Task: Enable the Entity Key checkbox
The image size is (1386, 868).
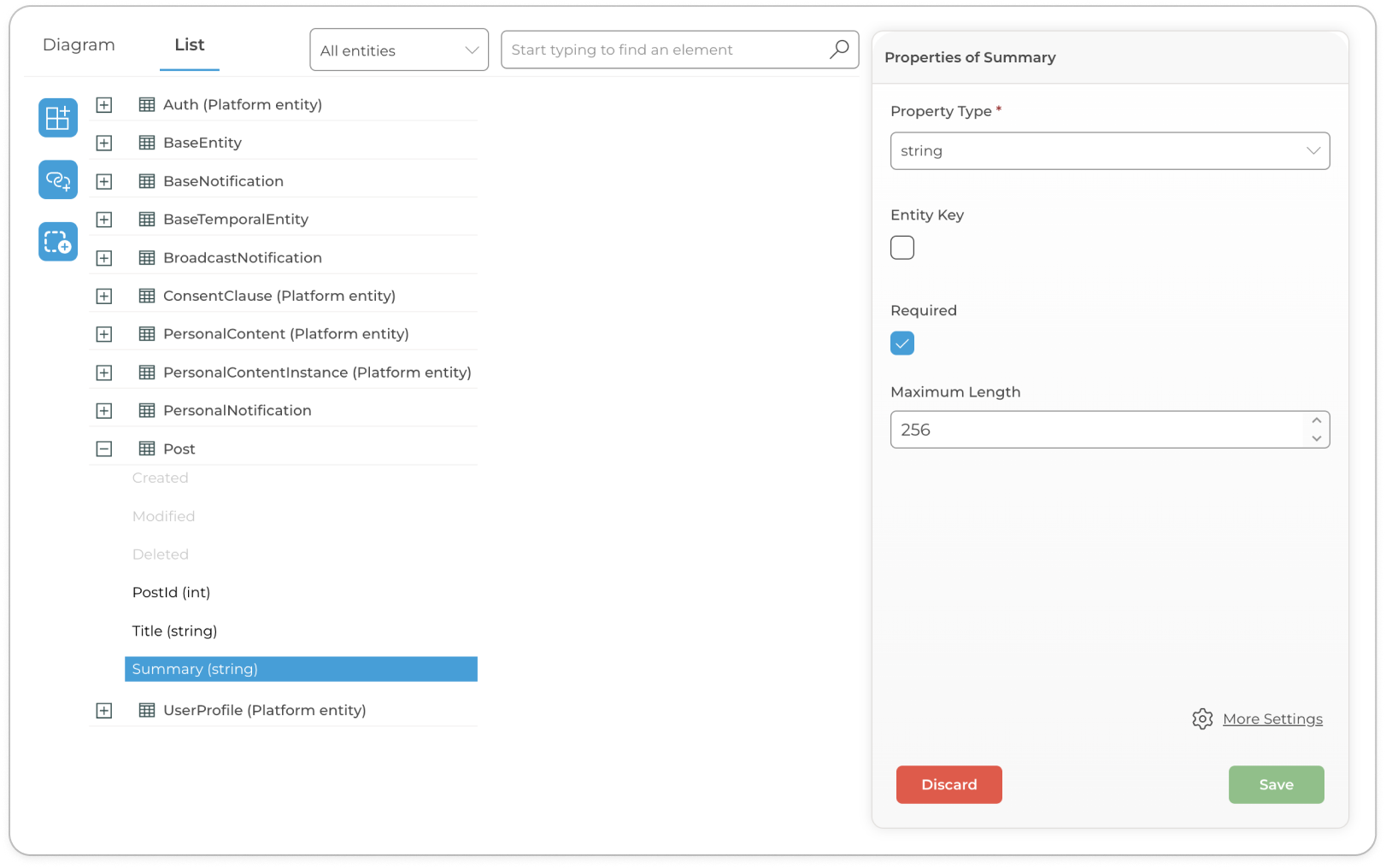Action: click(x=902, y=248)
